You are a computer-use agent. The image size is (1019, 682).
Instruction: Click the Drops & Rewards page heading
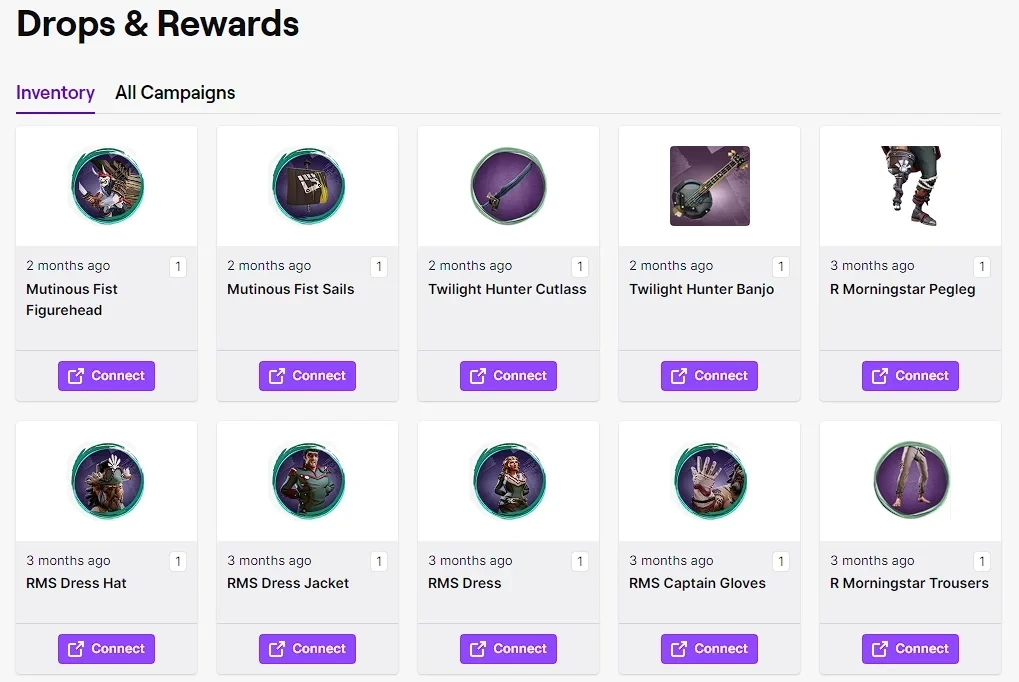(157, 24)
